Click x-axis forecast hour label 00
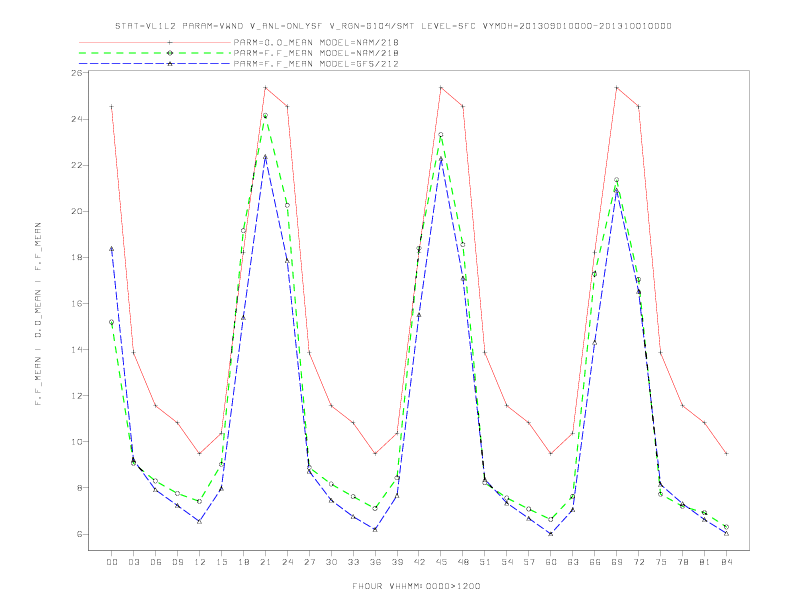This screenshot has height=612, width=792. [x=112, y=562]
